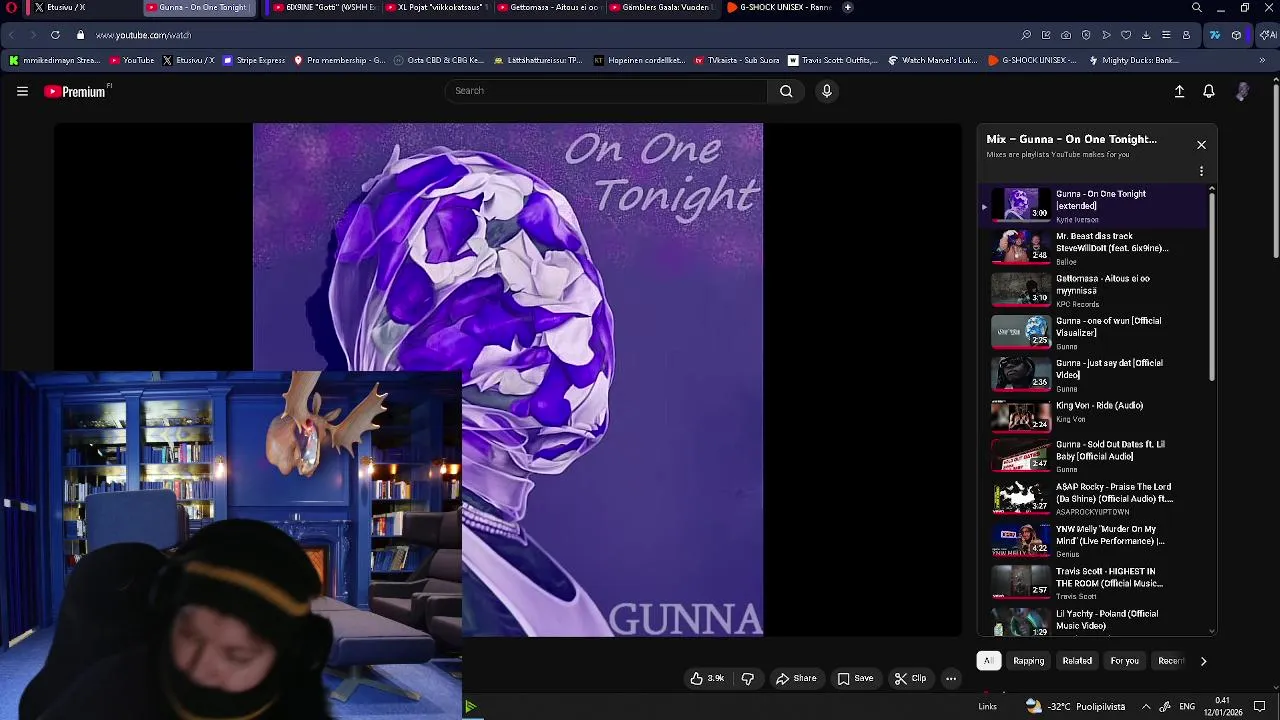The width and height of the screenshot is (1280, 720).
Task: Show more filter chips with right arrow
Action: tap(1203, 661)
